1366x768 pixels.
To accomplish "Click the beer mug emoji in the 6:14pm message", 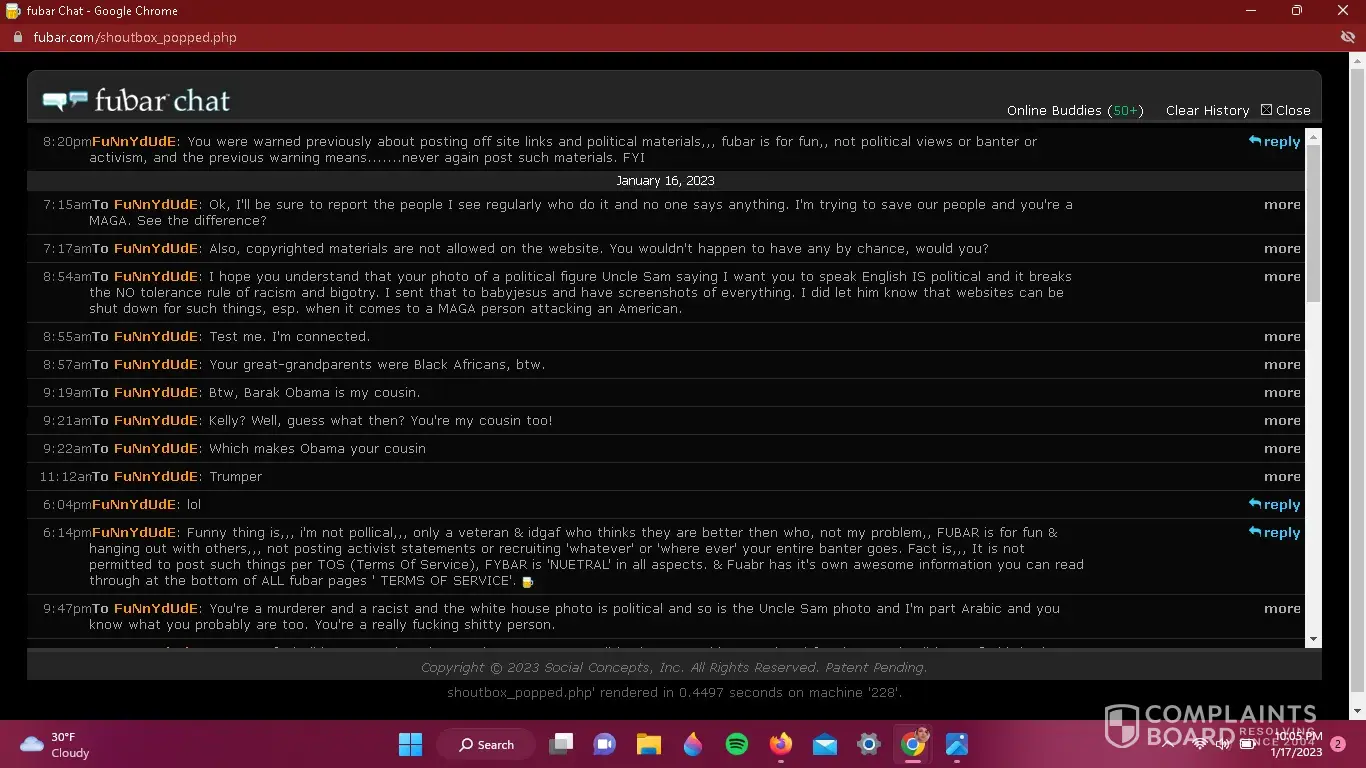I will coord(527,582).
